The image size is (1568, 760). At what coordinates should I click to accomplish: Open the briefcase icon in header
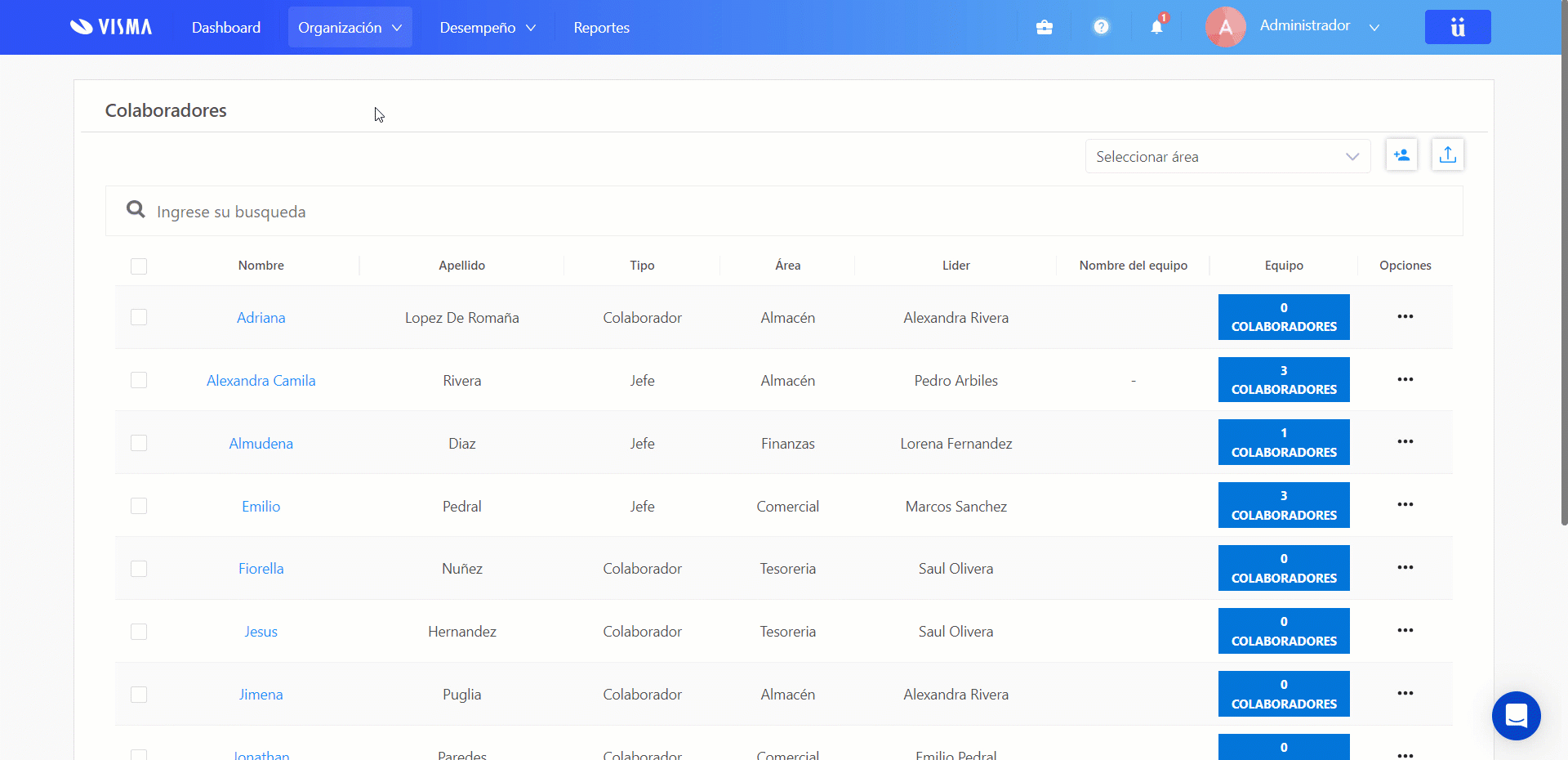click(x=1044, y=28)
